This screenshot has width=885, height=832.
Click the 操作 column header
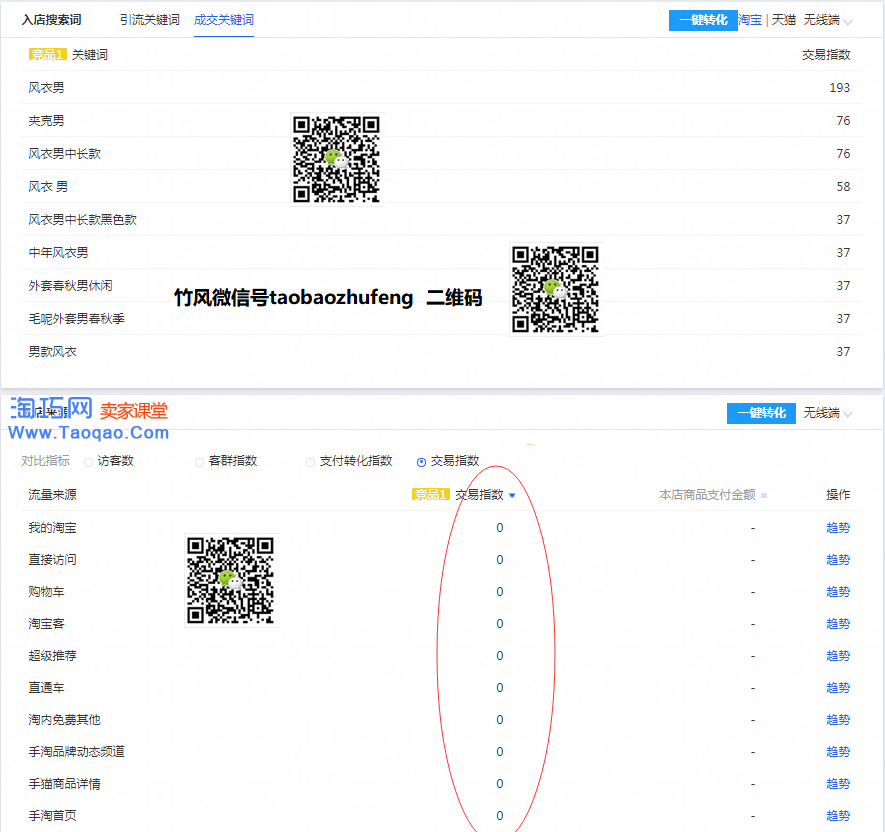(838, 495)
